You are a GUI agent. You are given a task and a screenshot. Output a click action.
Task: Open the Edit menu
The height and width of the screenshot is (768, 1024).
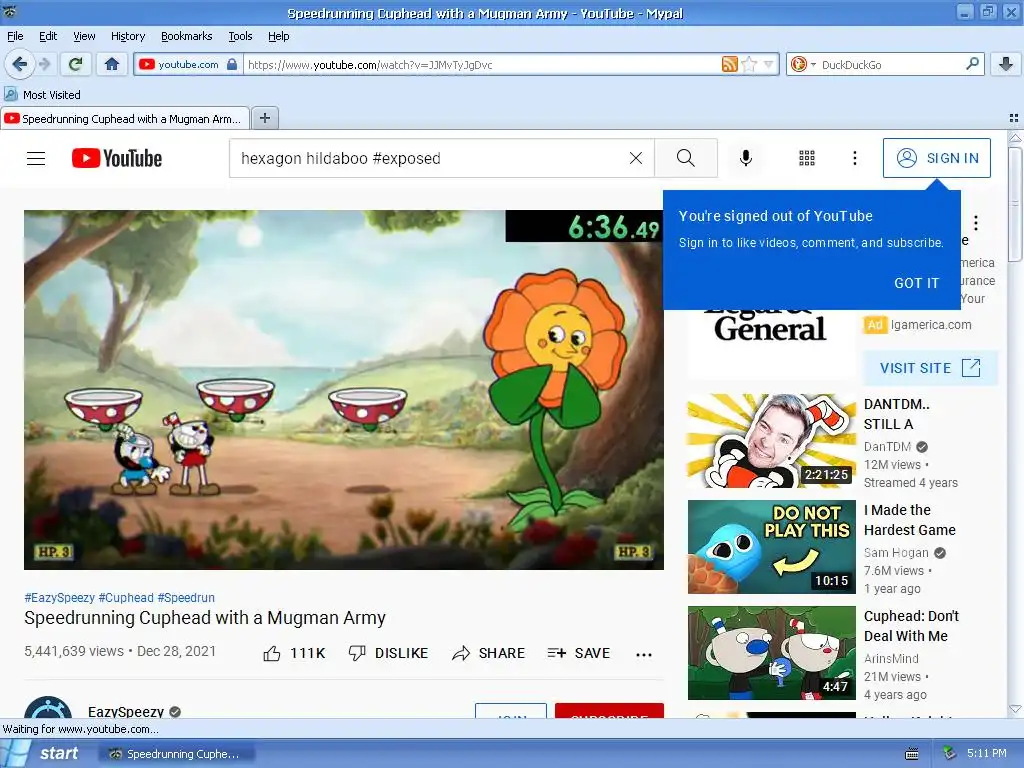pos(48,36)
